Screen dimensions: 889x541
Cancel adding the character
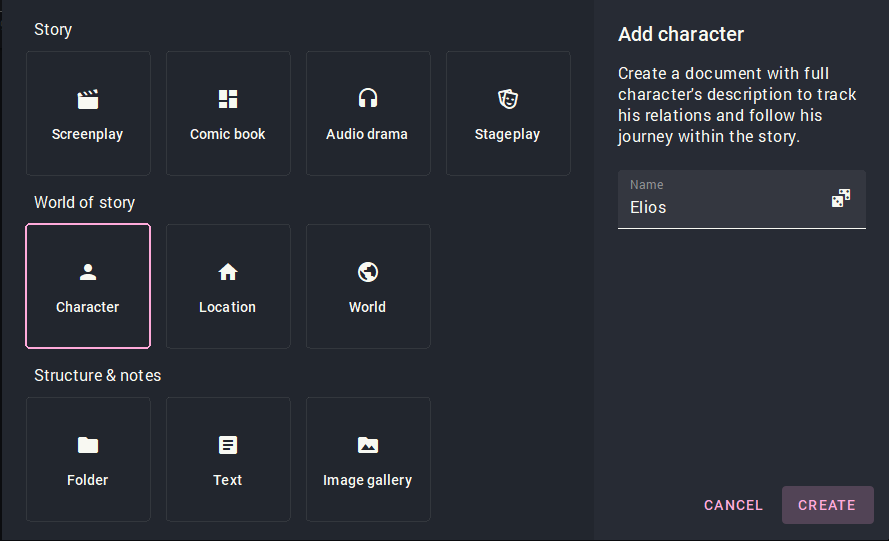733,505
